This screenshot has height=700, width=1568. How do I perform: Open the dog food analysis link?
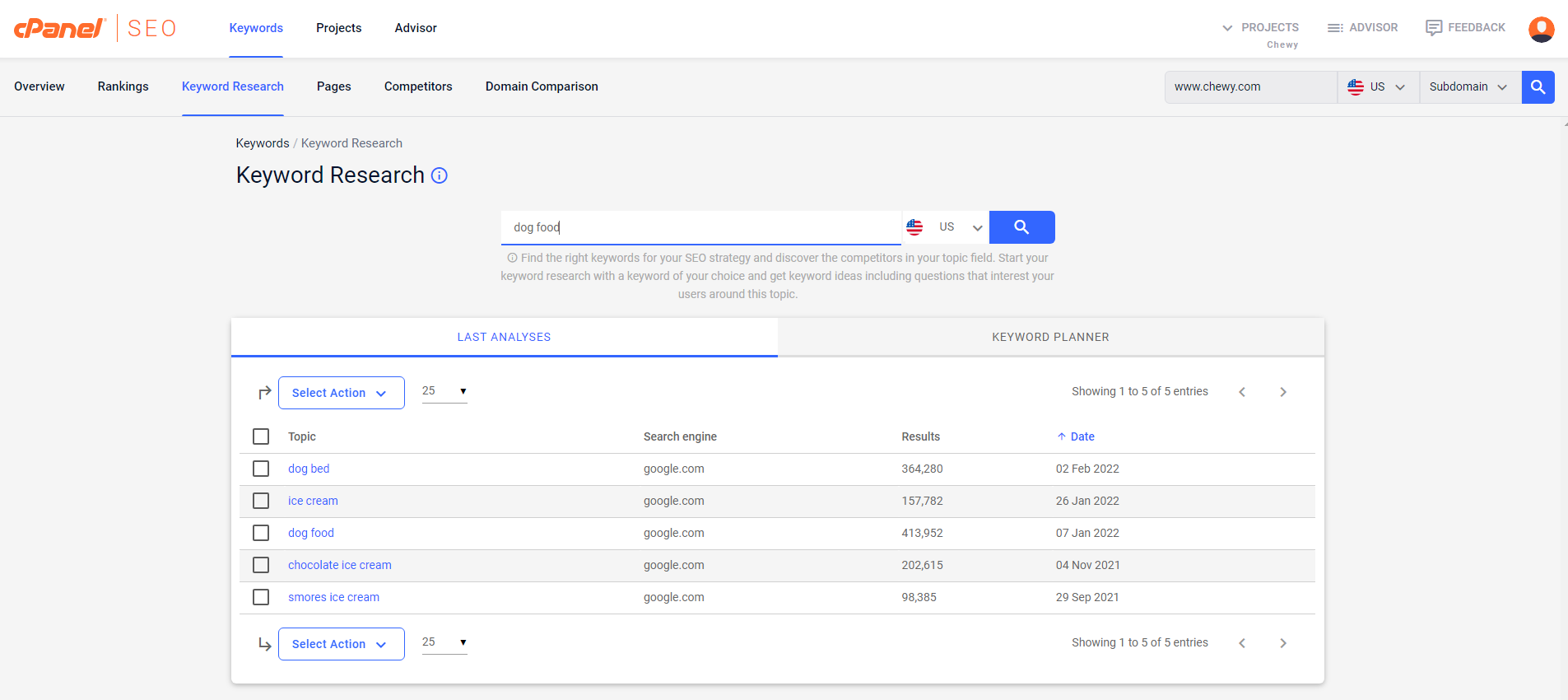[x=311, y=533]
